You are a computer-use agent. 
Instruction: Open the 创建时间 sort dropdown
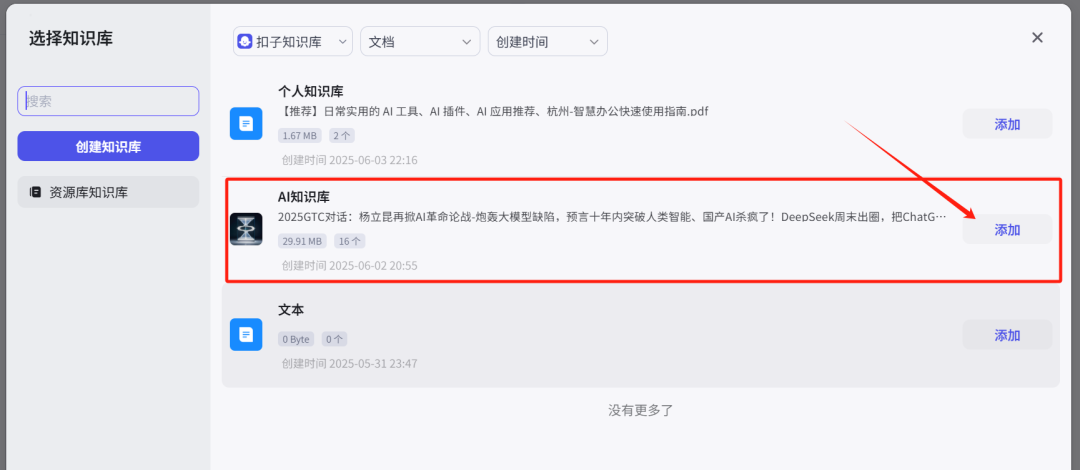pos(548,41)
